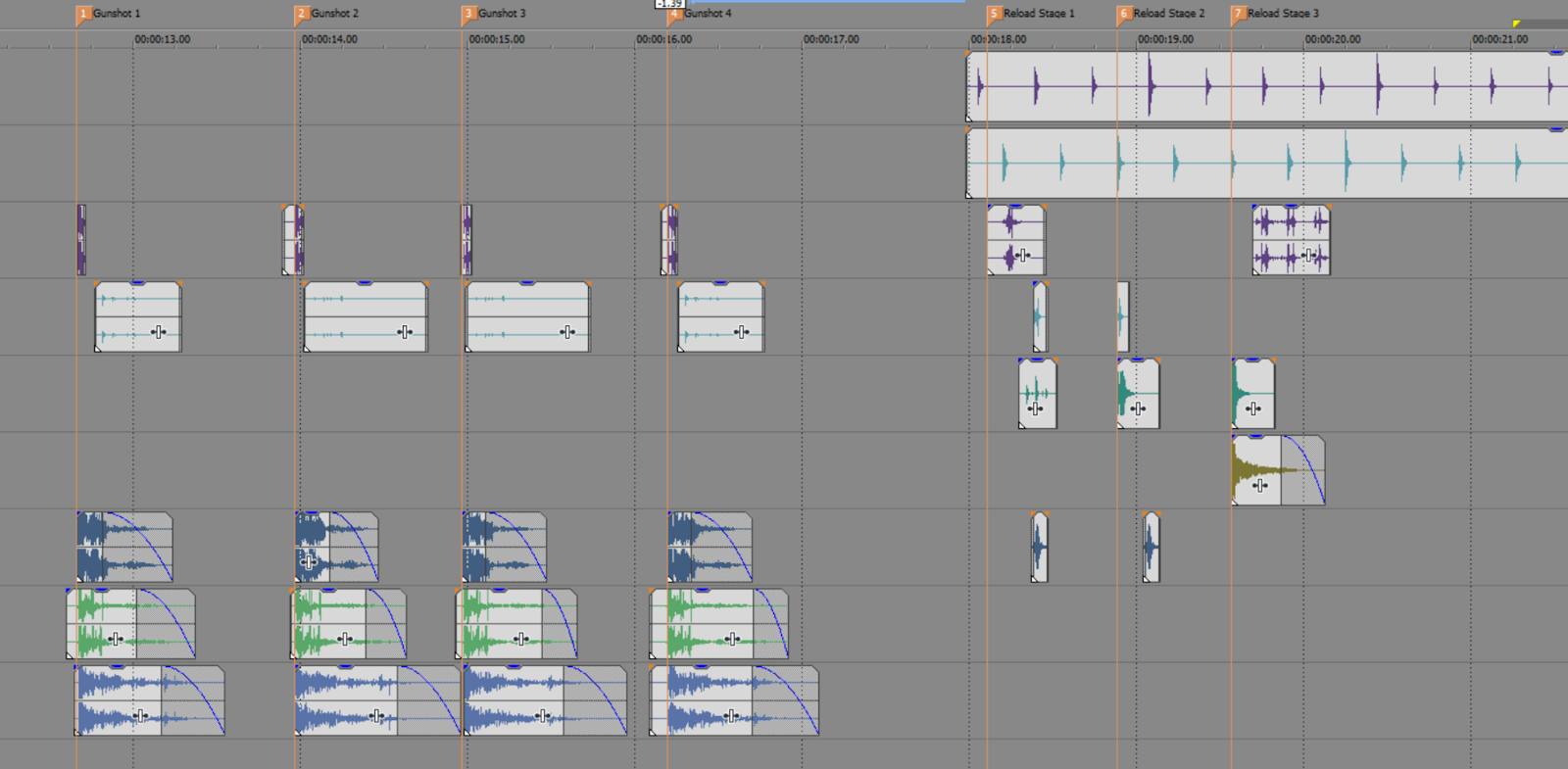This screenshot has height=769, width=1568.
Task: Click the 00:00:20.00 ruler timecode
Action: coord(1333,39)
